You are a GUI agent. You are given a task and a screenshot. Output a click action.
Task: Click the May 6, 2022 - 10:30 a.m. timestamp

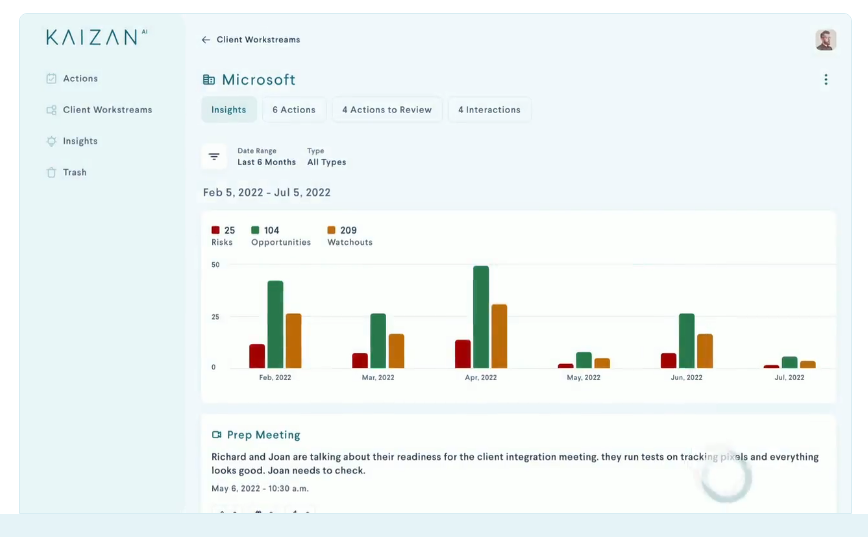tap(260, 489)
